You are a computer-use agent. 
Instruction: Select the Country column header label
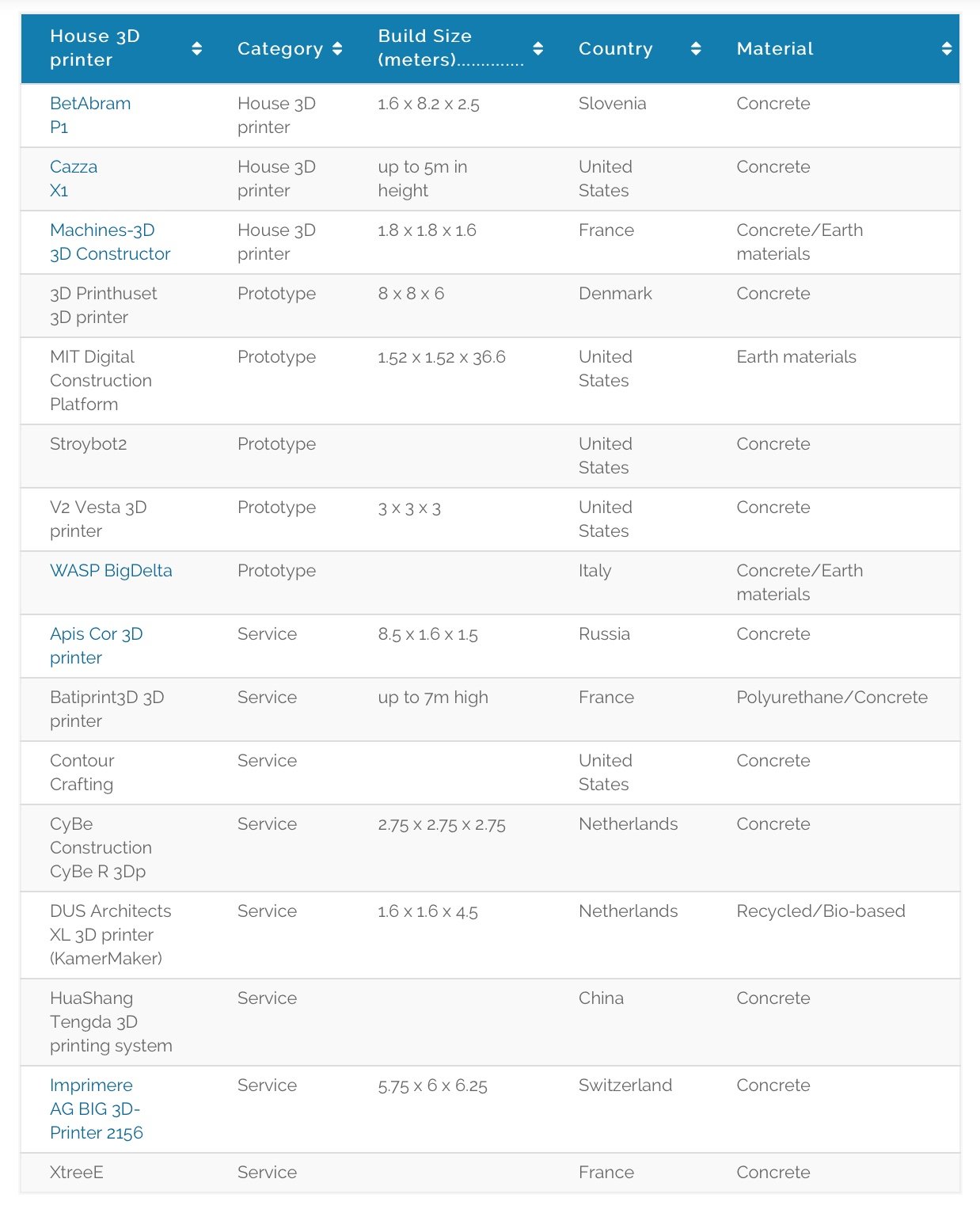click(616, 49)
